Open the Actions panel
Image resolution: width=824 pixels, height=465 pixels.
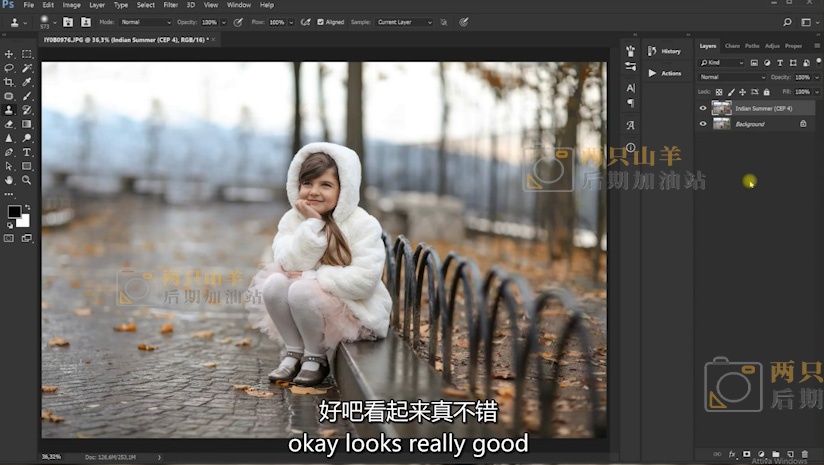pyautogui.click(x=664, y=73)
